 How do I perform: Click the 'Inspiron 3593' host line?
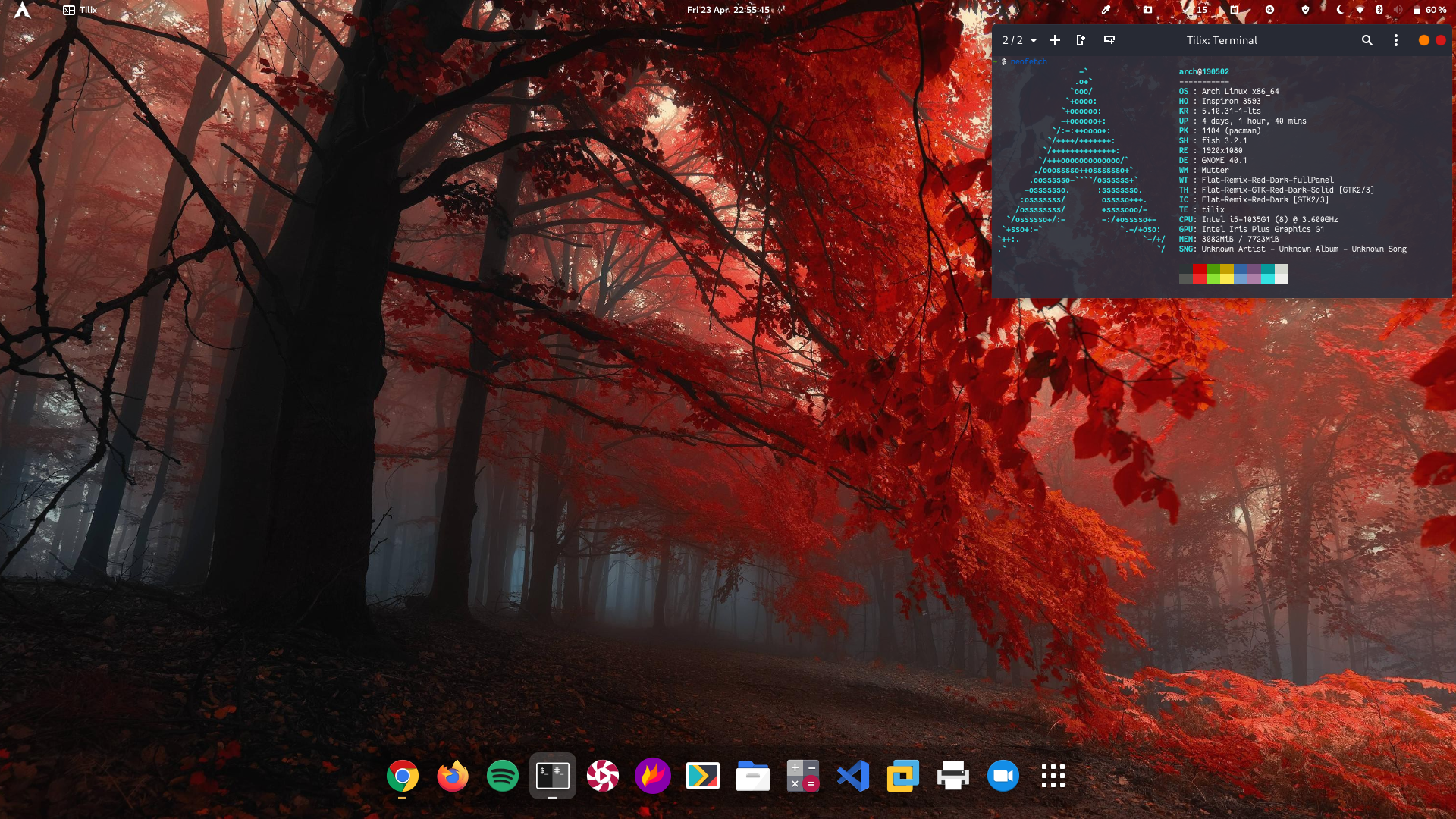[x=1231, y=102]
